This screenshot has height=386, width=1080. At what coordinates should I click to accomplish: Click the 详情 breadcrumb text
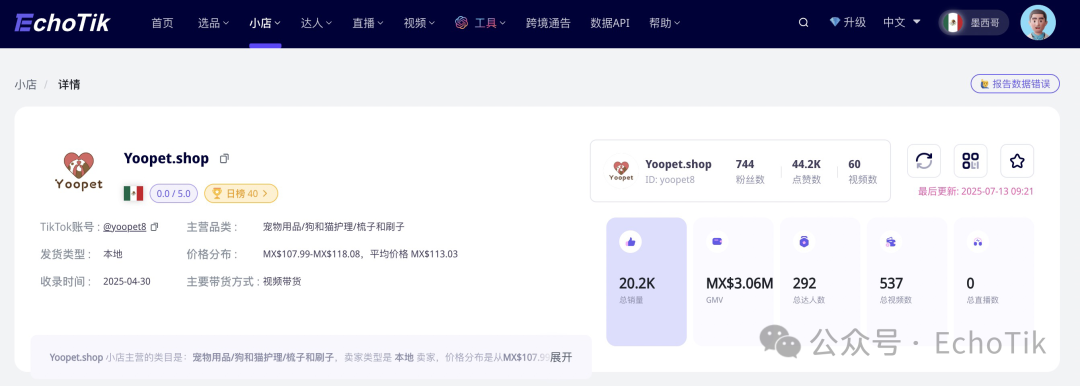(x=69, y=85)
